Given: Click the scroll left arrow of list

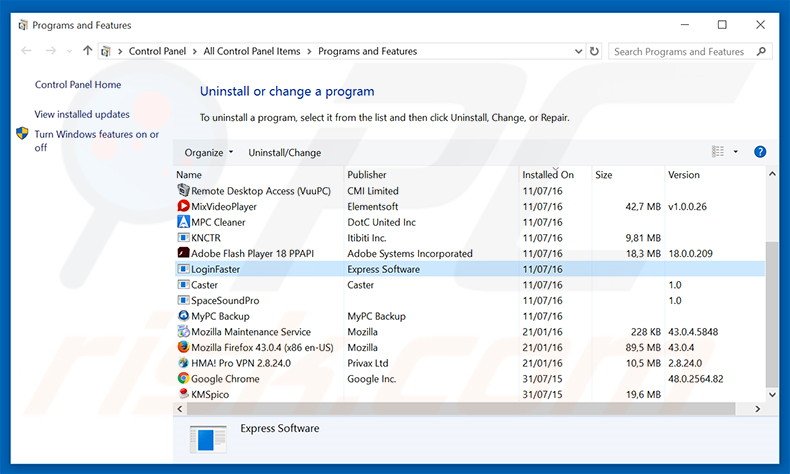Looking at the screenshot, I should pos(180,409).
